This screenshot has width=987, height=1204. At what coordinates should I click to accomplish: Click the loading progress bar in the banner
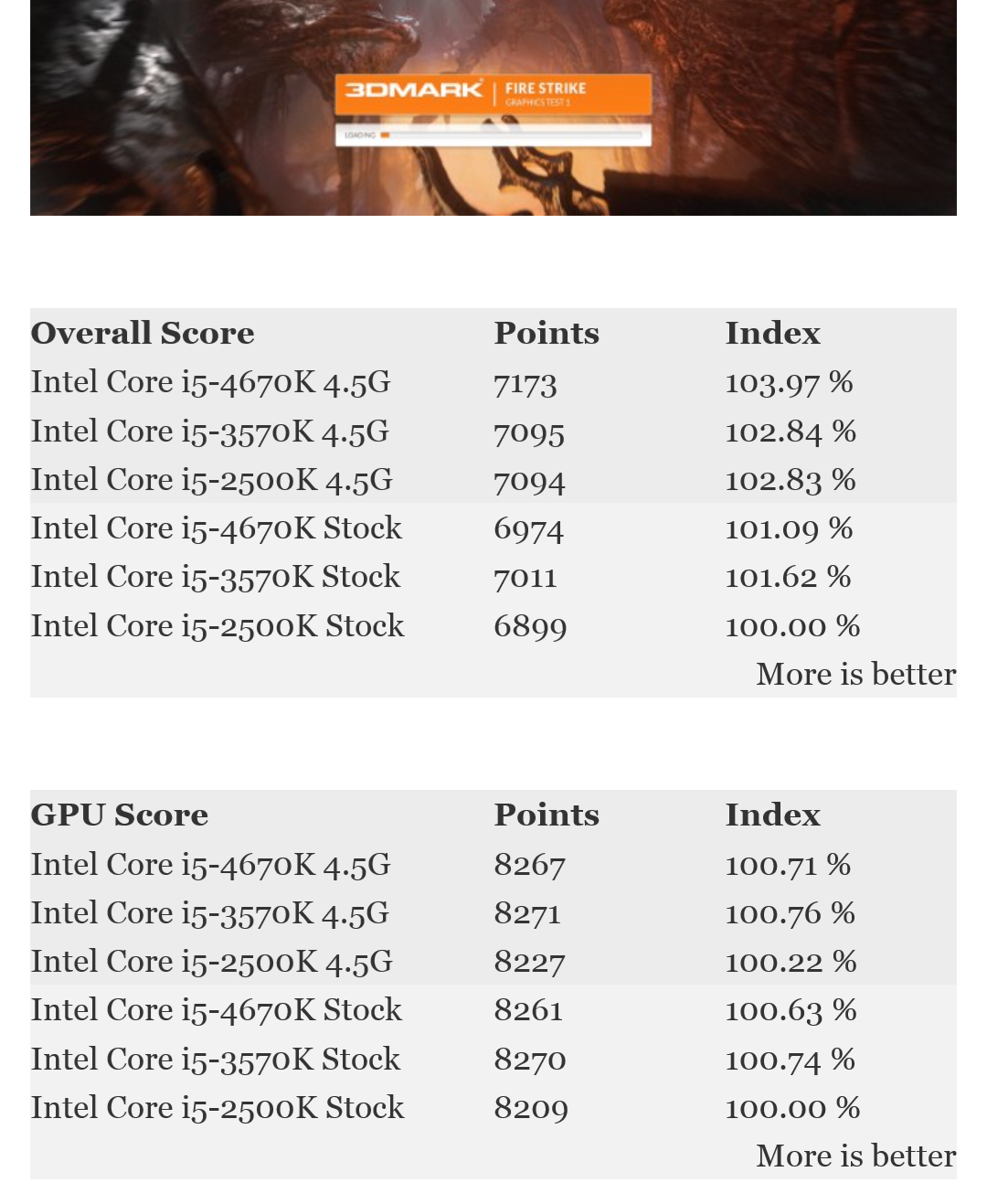pyautogui.click(x=493, y=135)
